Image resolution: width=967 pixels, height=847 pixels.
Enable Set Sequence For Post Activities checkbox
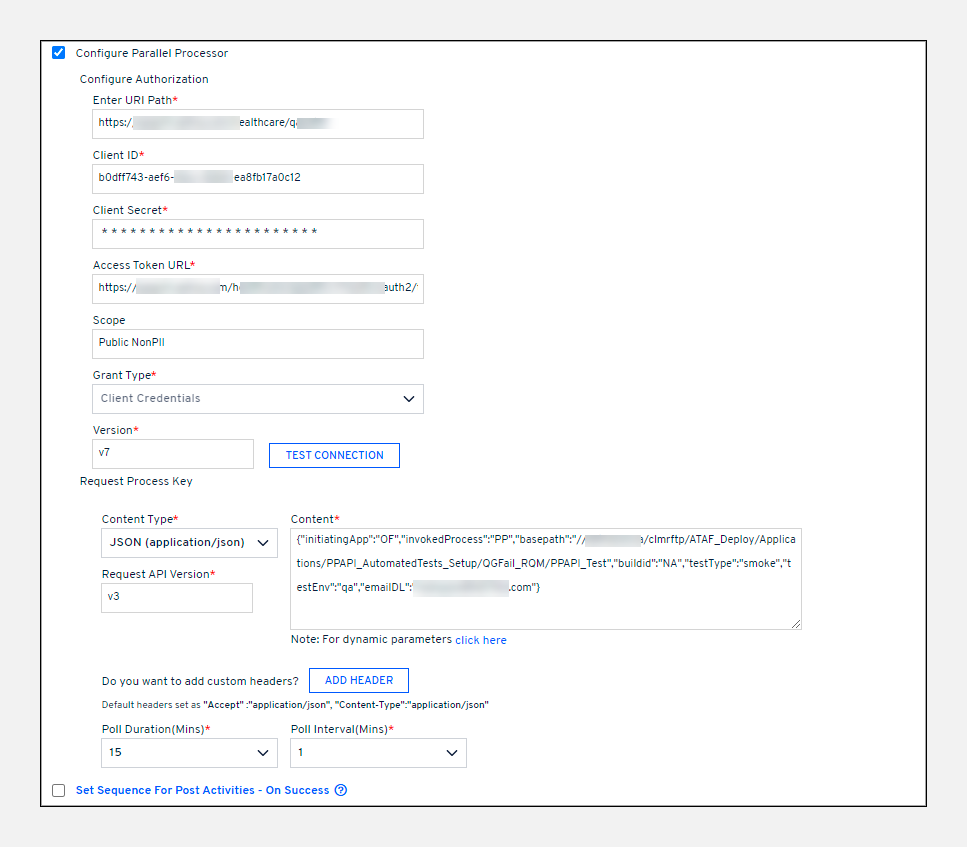click(59, 791)
